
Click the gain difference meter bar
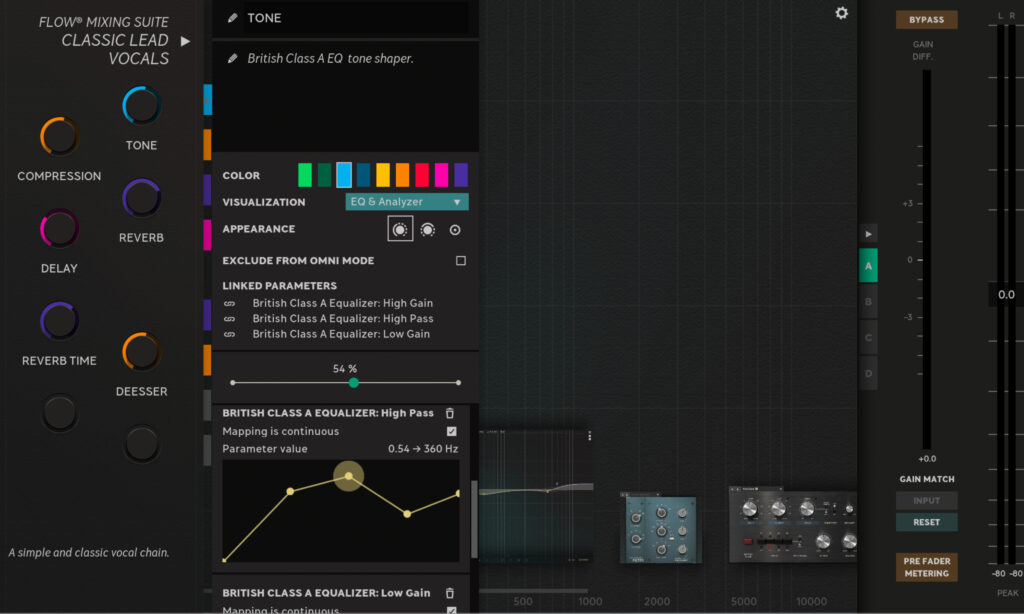(926, 259)
